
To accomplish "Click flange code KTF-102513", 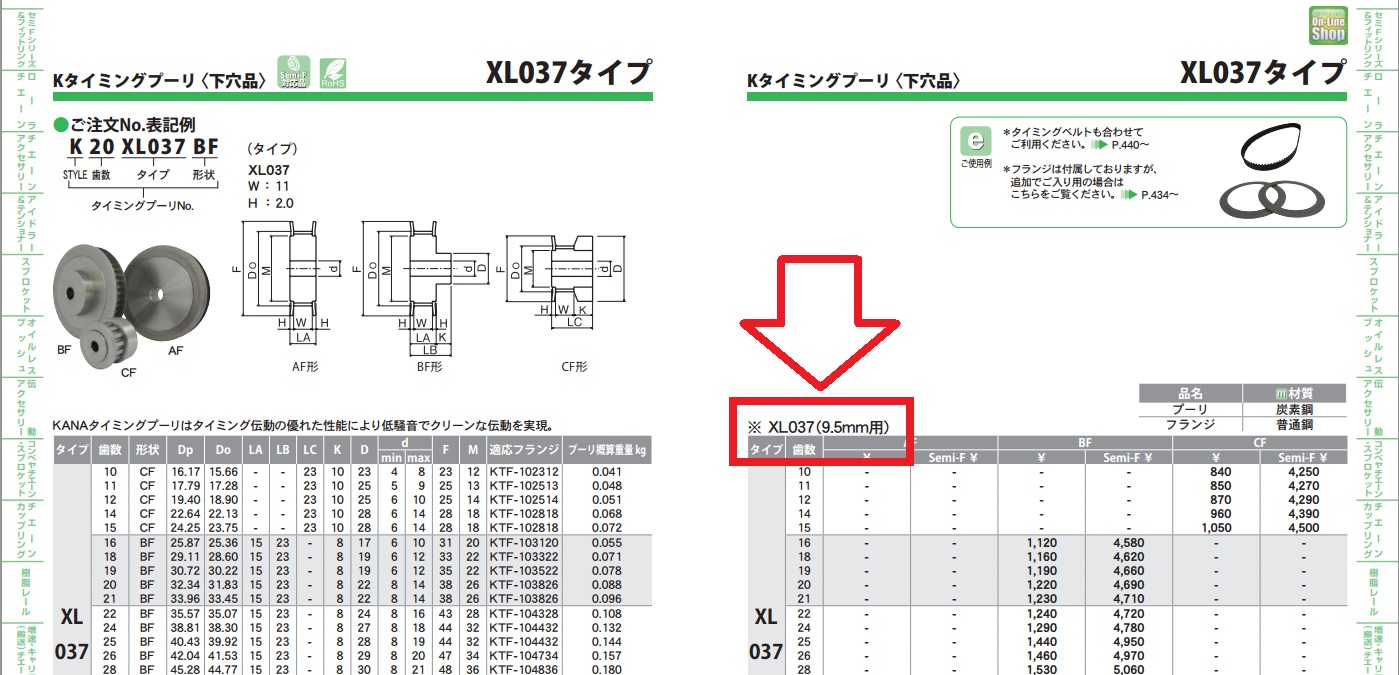I will (524, 485).
